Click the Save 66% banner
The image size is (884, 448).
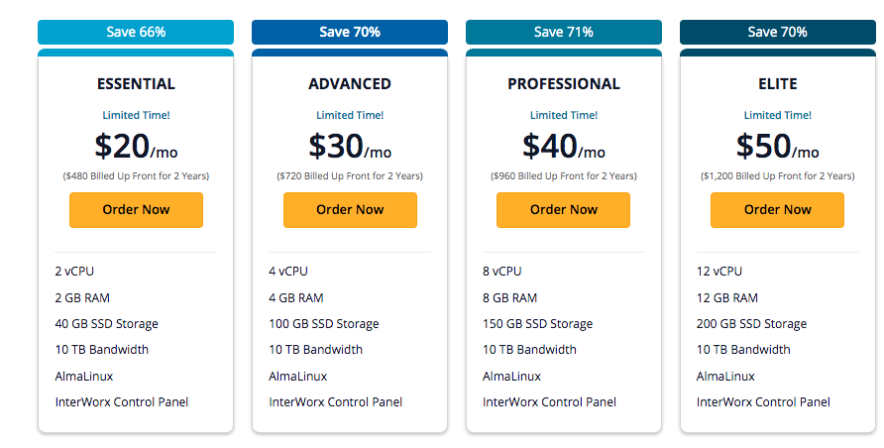[x=136, y=32]
